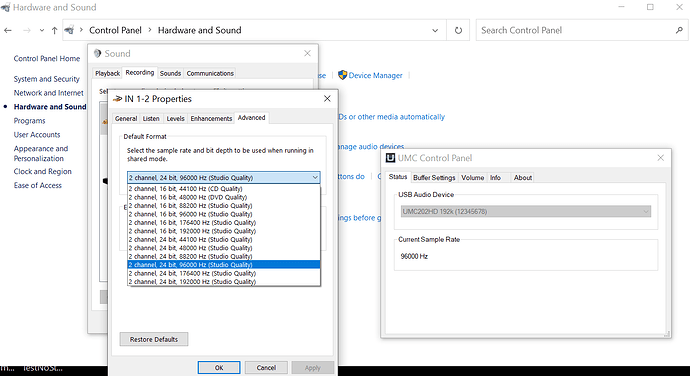Open the Sounds tab
This screenshot has height=376, width=690.
tap(170, 74)
